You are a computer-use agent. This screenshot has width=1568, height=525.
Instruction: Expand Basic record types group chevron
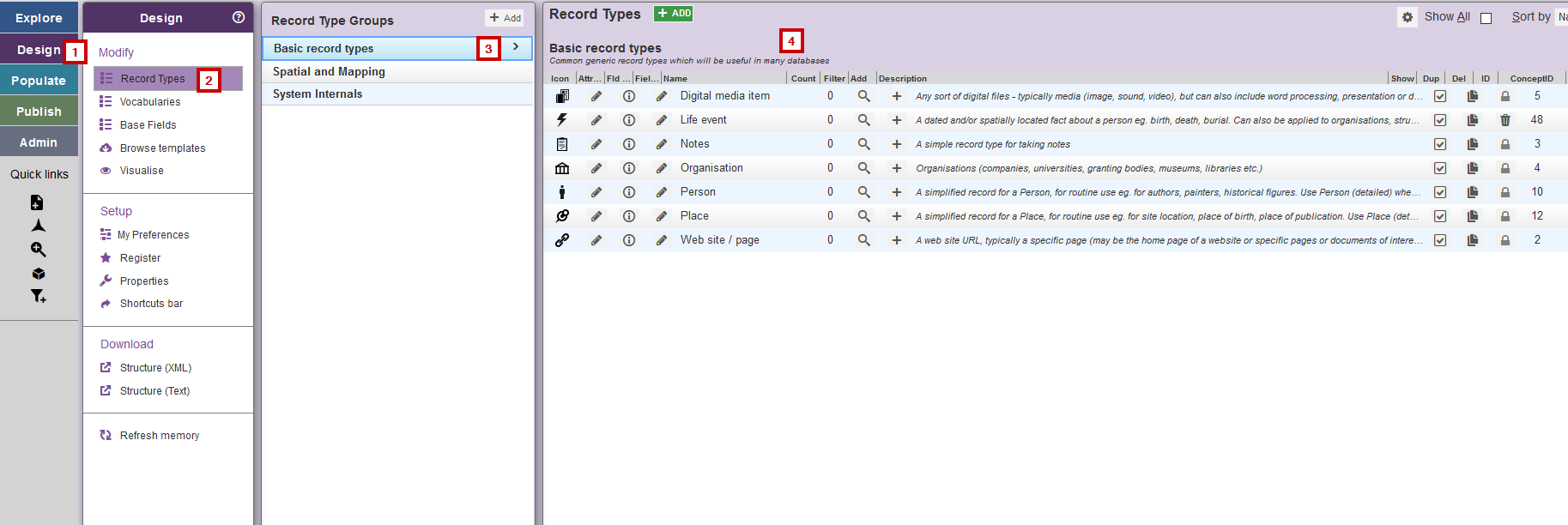point(516,47)
